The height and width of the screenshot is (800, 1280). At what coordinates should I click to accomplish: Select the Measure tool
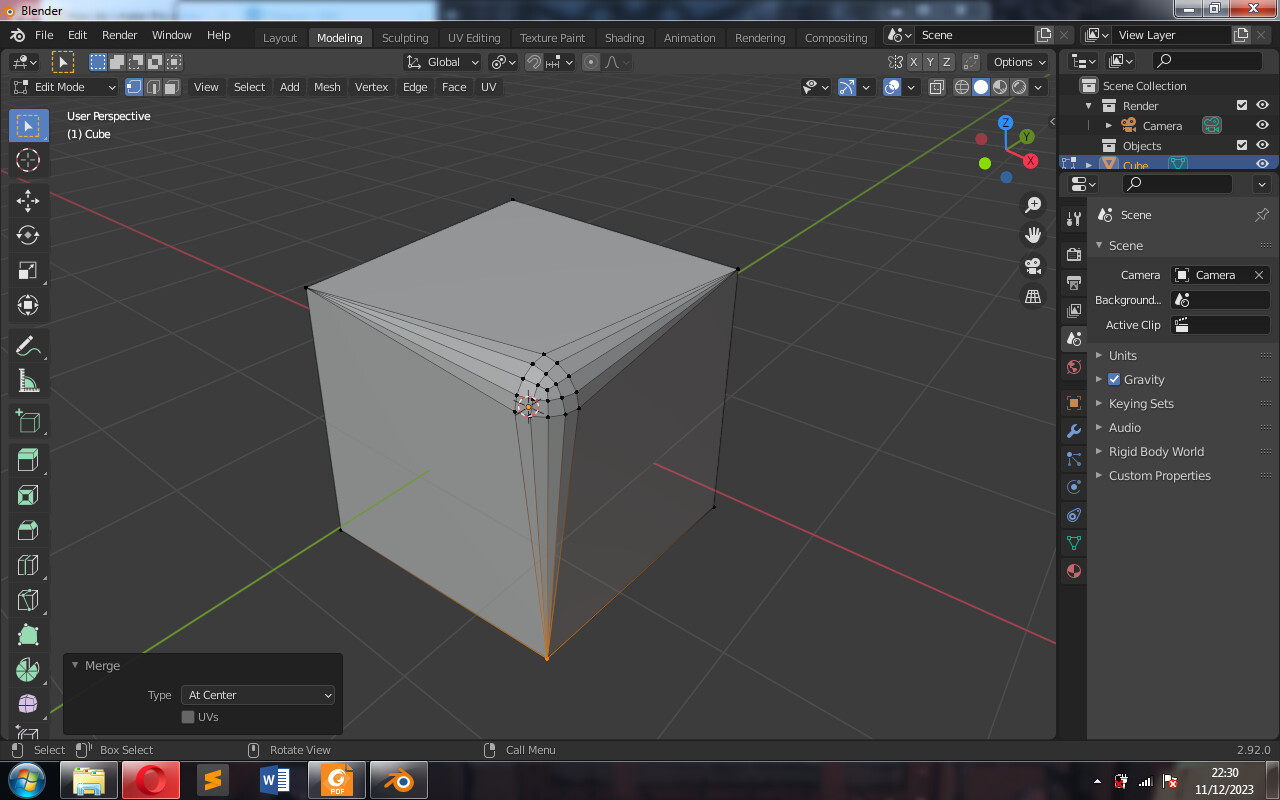[28, 381]
